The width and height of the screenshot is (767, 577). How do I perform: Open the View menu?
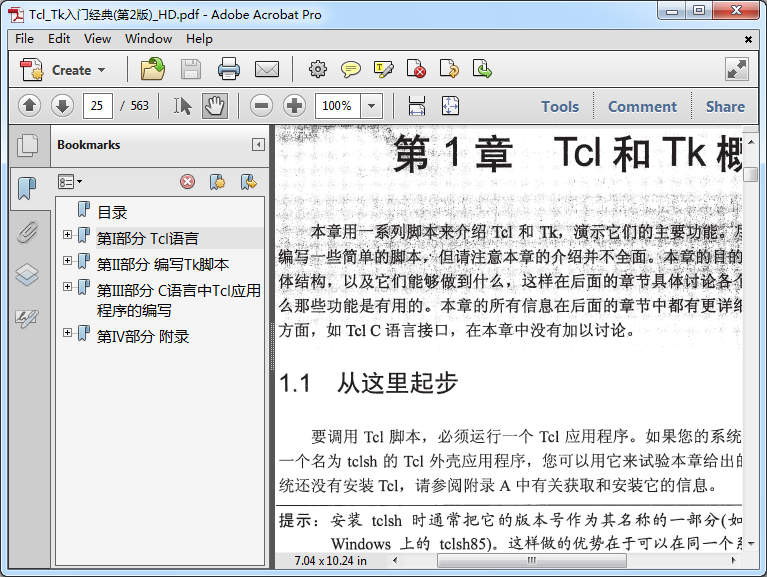click(x=97, y=39)
